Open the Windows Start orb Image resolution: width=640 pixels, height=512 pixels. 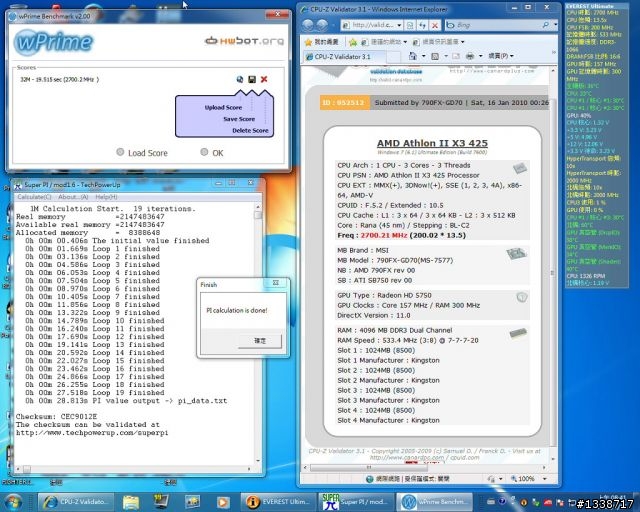[x=12, y=501]
